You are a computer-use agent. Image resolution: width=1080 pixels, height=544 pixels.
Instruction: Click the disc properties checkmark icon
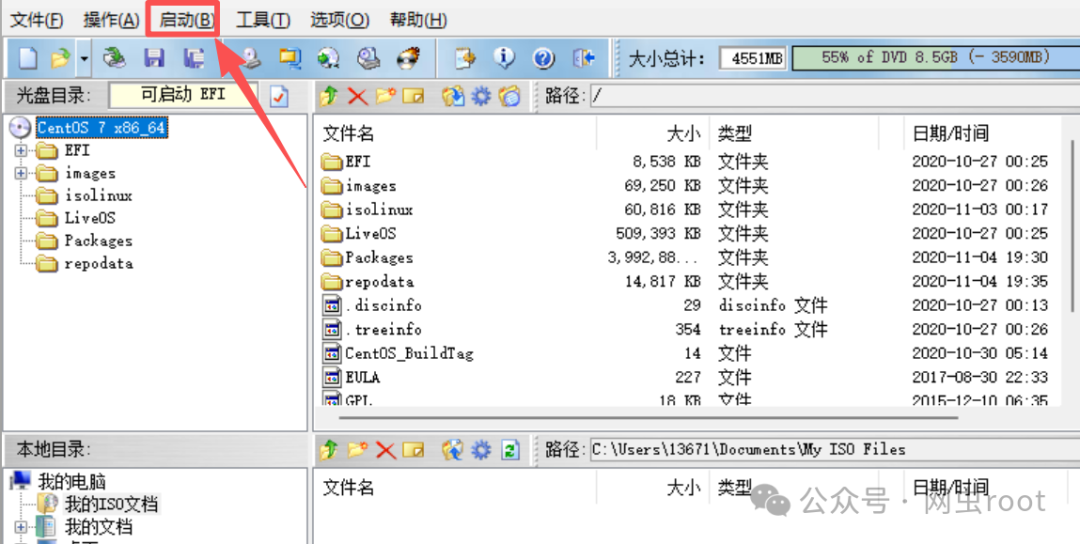point(279,96)
